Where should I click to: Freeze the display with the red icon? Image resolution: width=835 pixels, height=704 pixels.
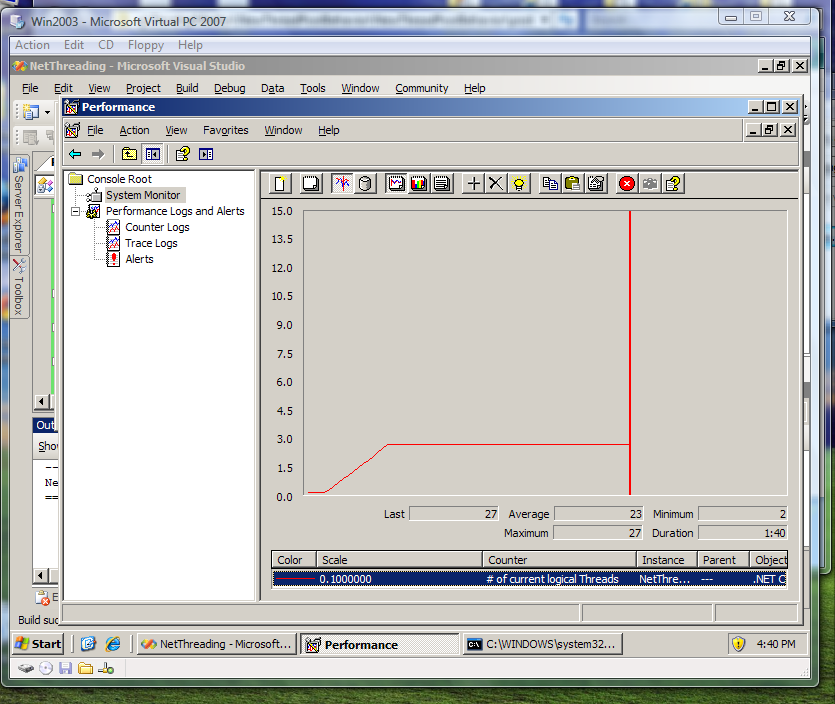coord(627,183)
